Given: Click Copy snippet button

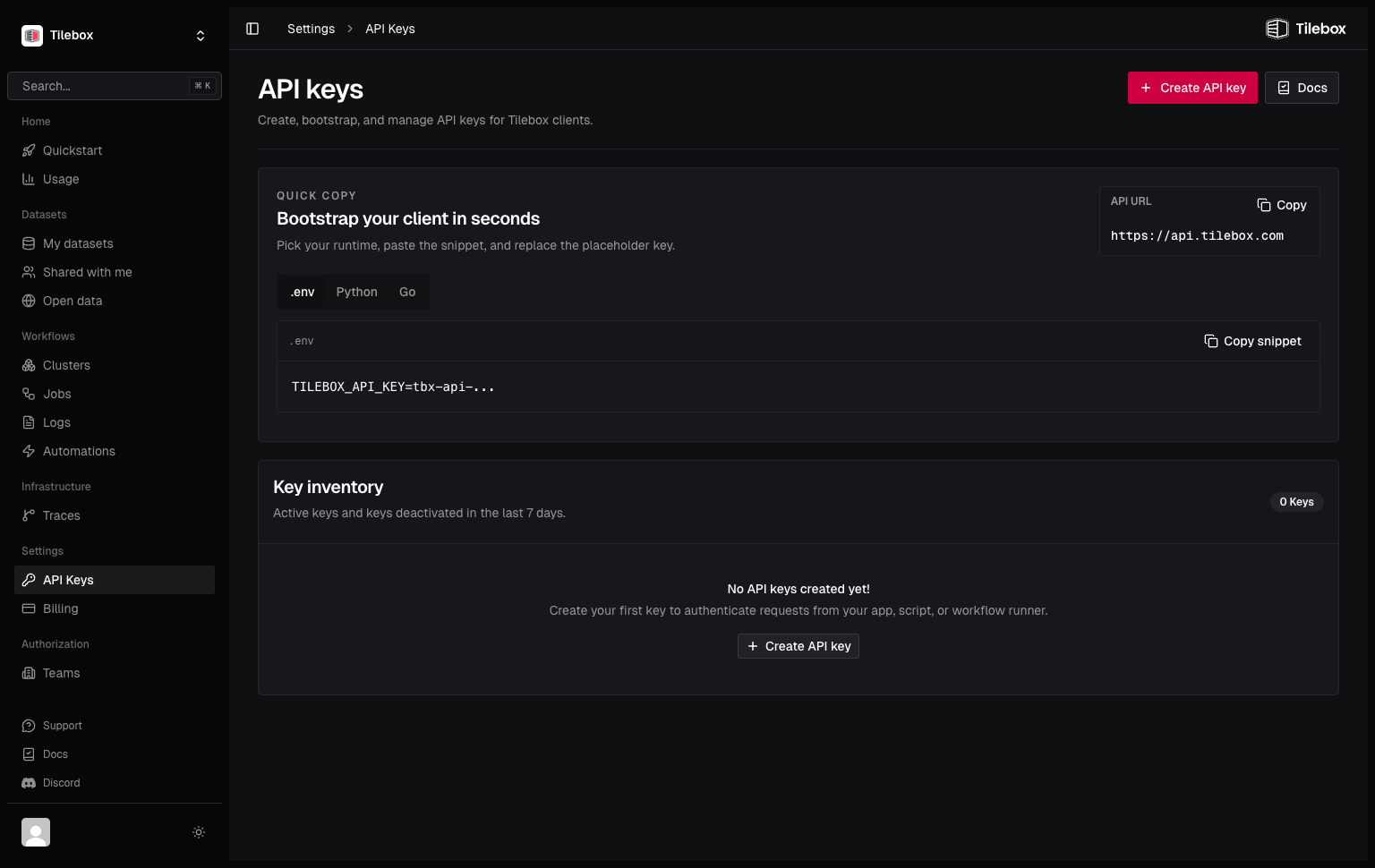Looking at the screenshot, I should 1252,341.
